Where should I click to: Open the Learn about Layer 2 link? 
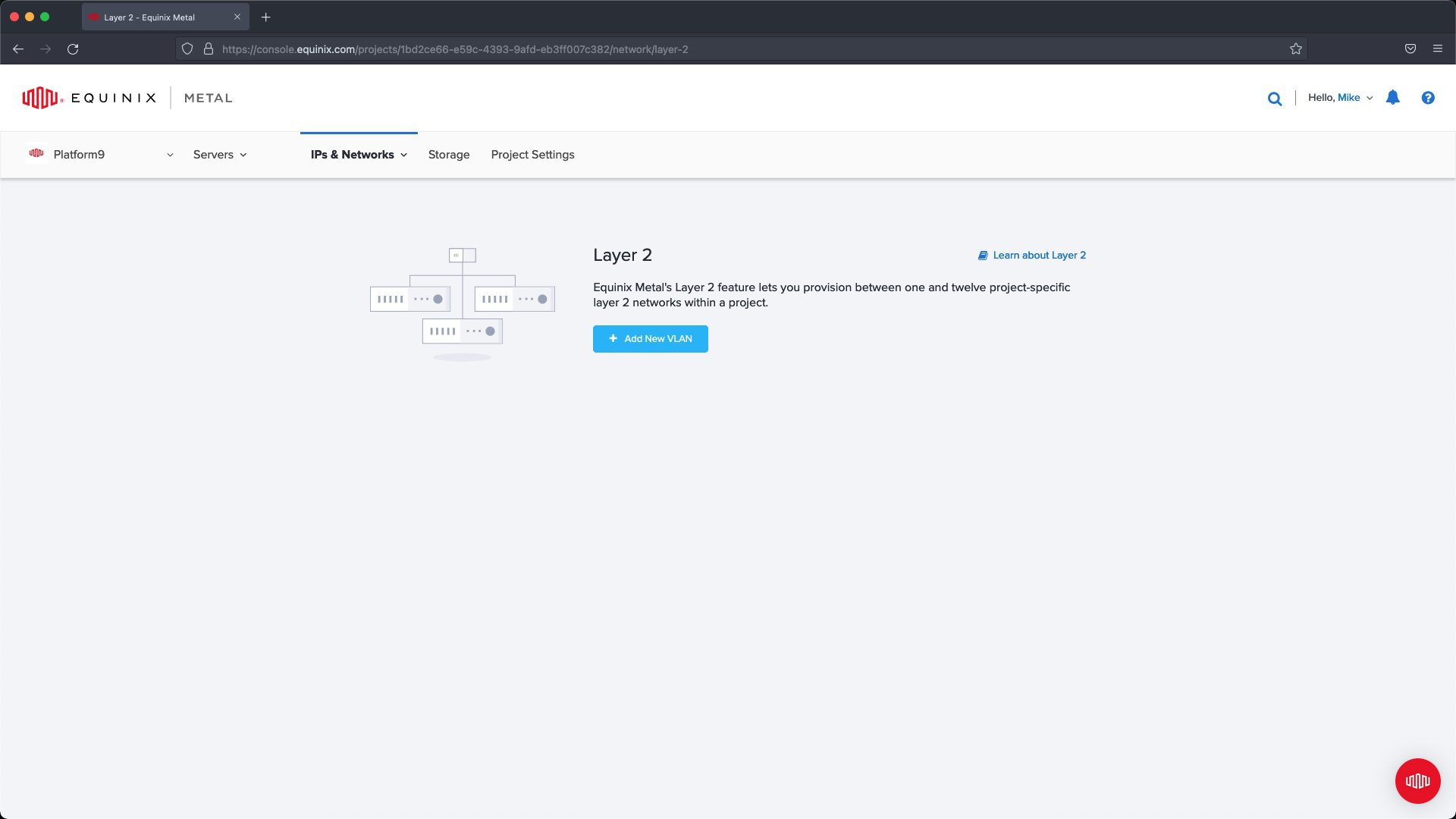[1039, 256]
